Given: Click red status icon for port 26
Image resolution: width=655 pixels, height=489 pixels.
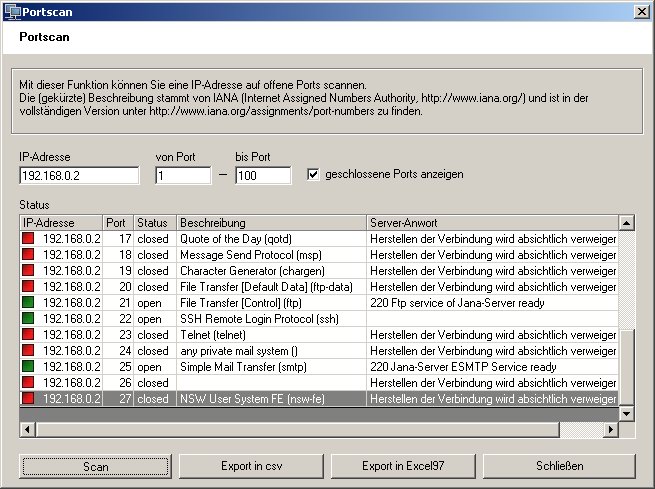Looking at the screenshot, I should (28, 383).
